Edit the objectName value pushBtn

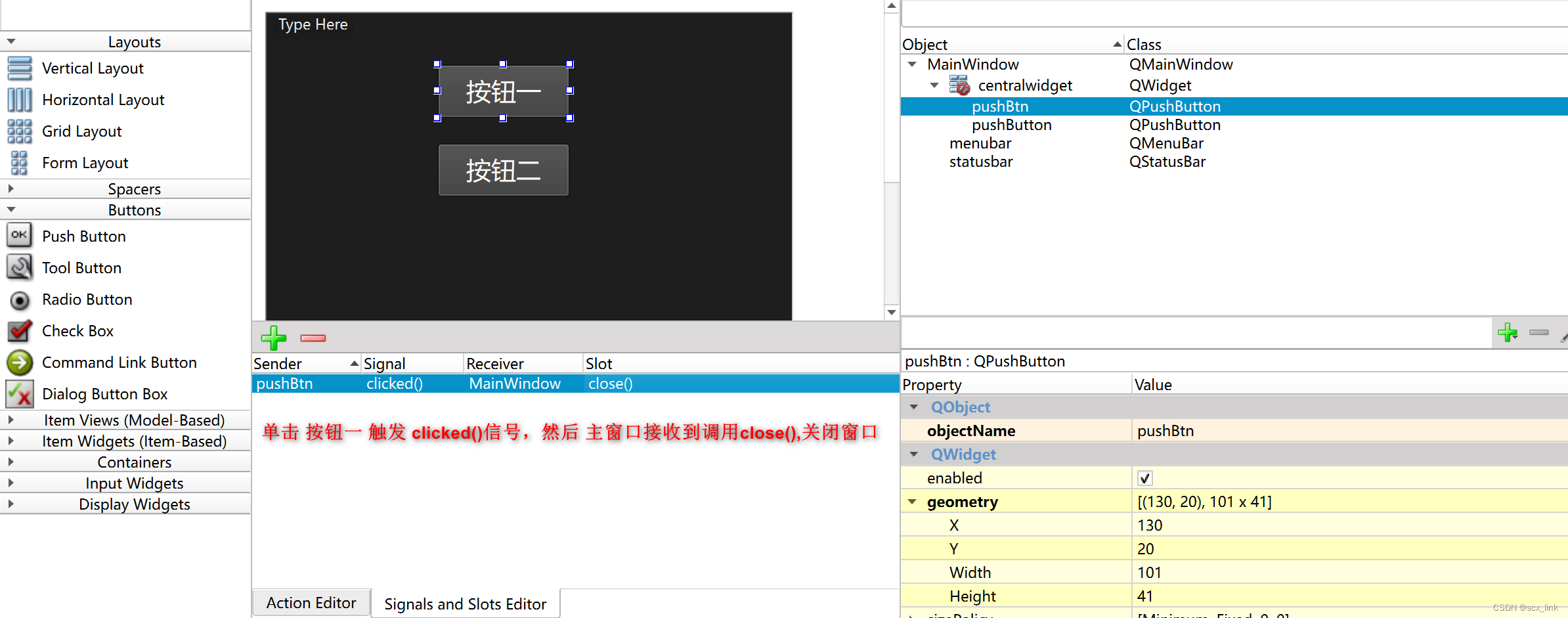click(1351, 431)
